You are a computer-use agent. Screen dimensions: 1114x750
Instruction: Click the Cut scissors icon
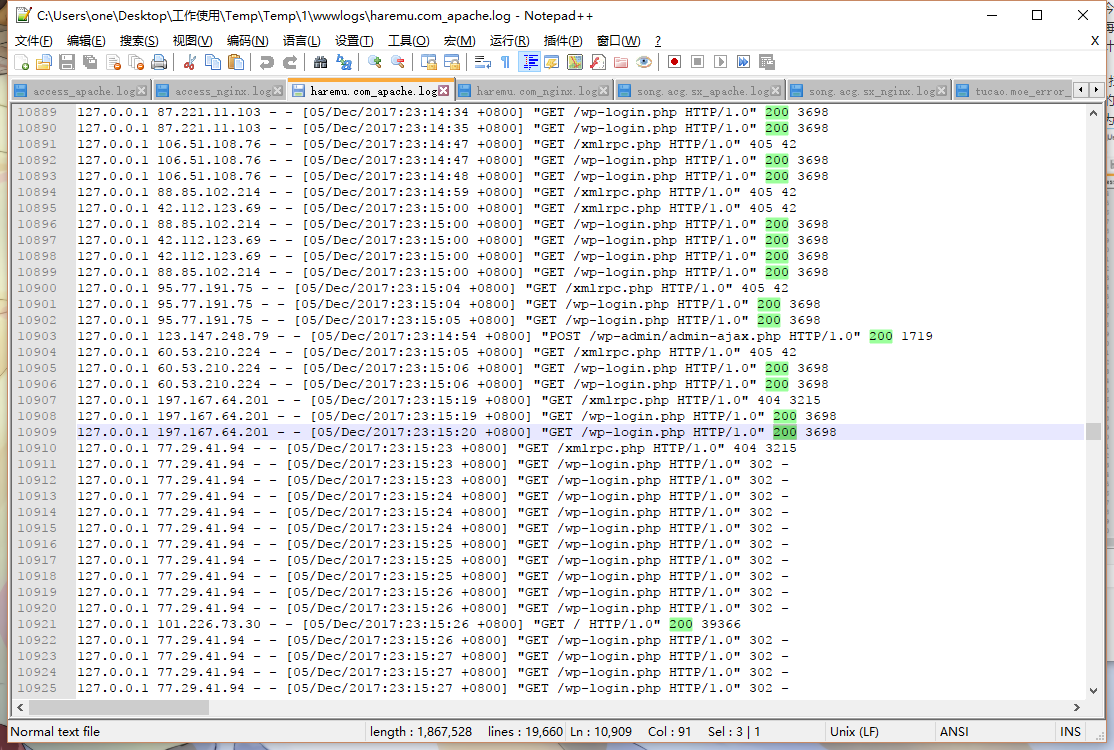pyautogui.click(x=189, y=62)
